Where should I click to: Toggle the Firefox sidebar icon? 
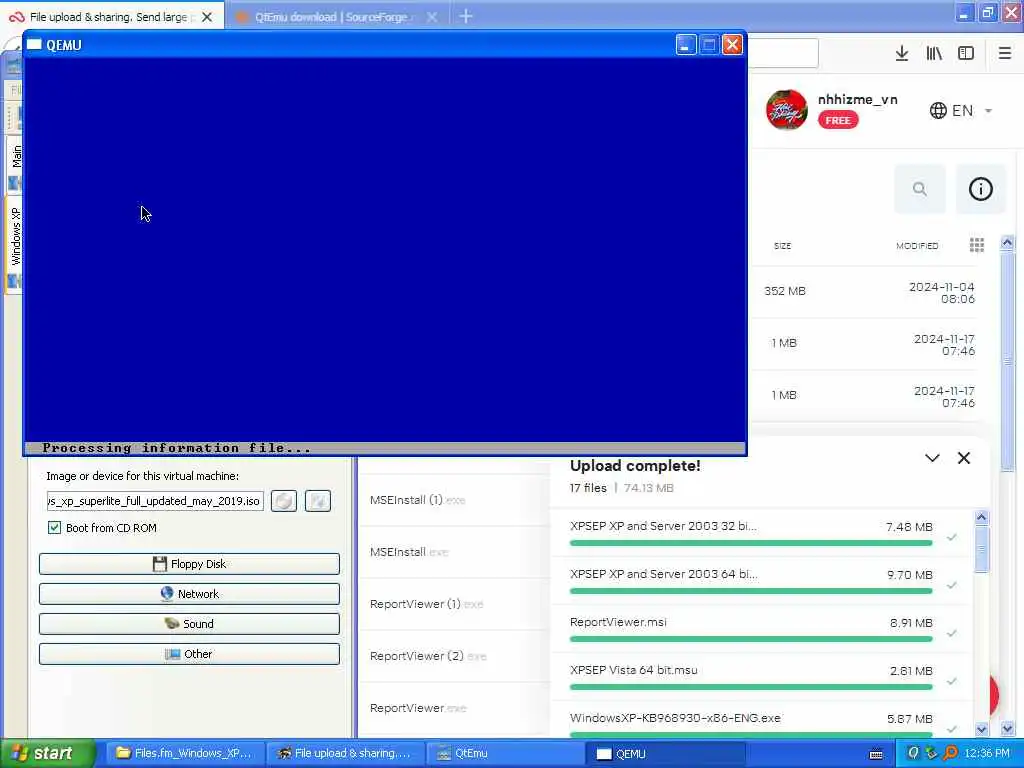(x=966, y=54)
